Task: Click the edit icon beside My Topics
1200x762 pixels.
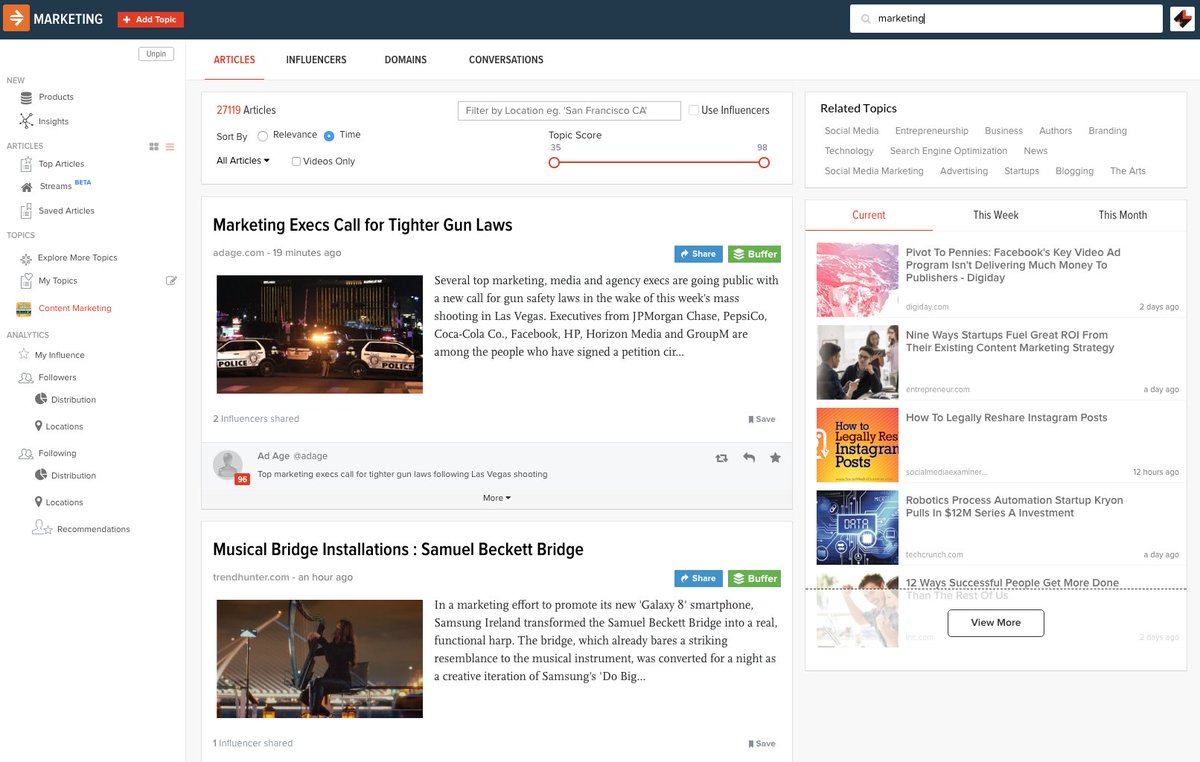Action: (x=171, y=281)
